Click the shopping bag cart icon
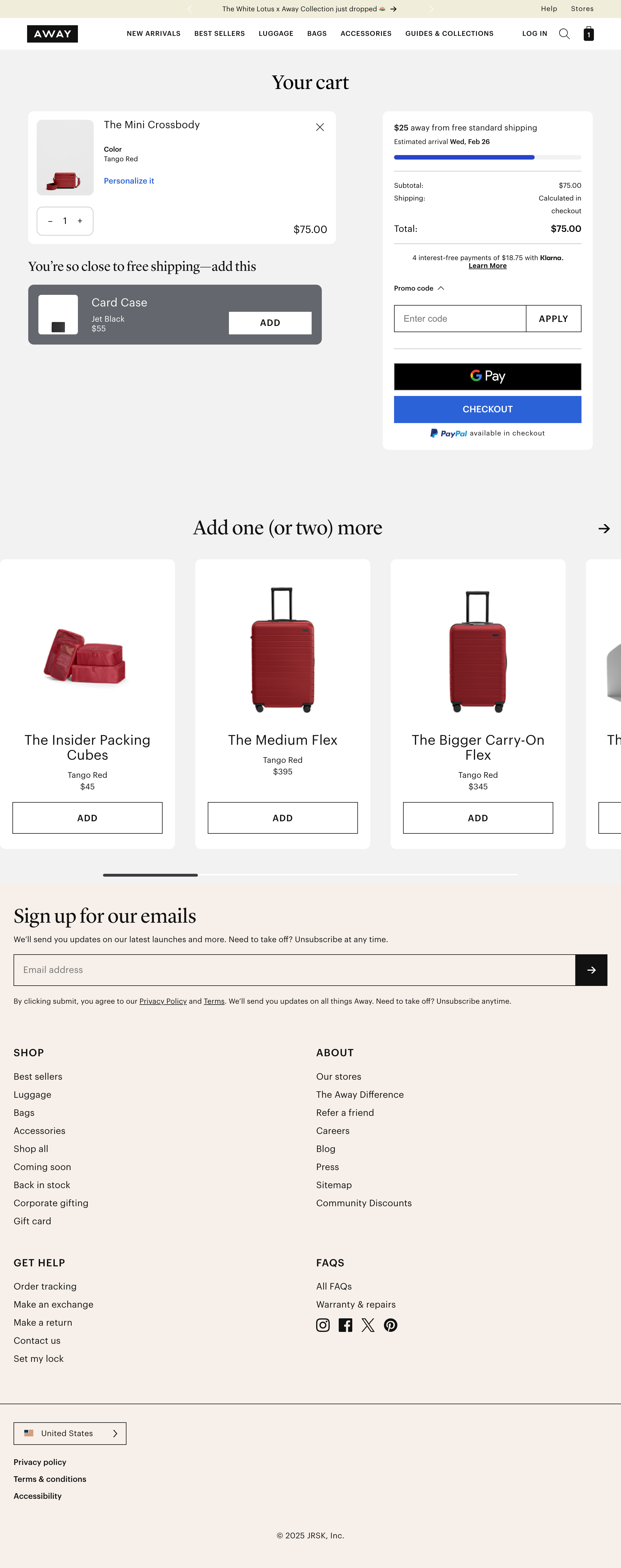This screenshot has width=621, height=1568. click(x=588, y=34)
